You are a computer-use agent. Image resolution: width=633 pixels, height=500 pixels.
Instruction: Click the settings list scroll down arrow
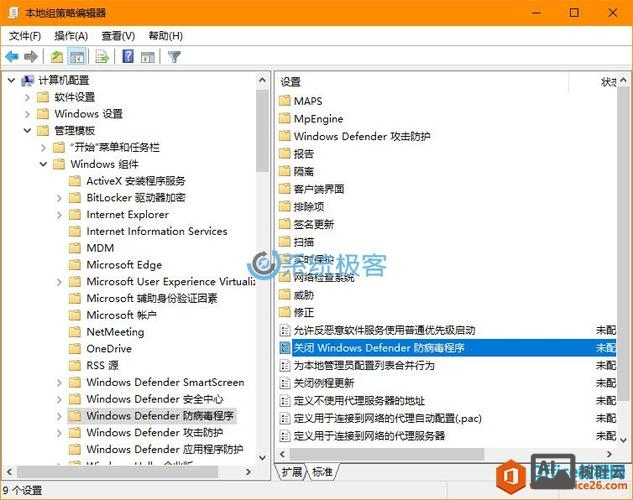click(623, 439)
